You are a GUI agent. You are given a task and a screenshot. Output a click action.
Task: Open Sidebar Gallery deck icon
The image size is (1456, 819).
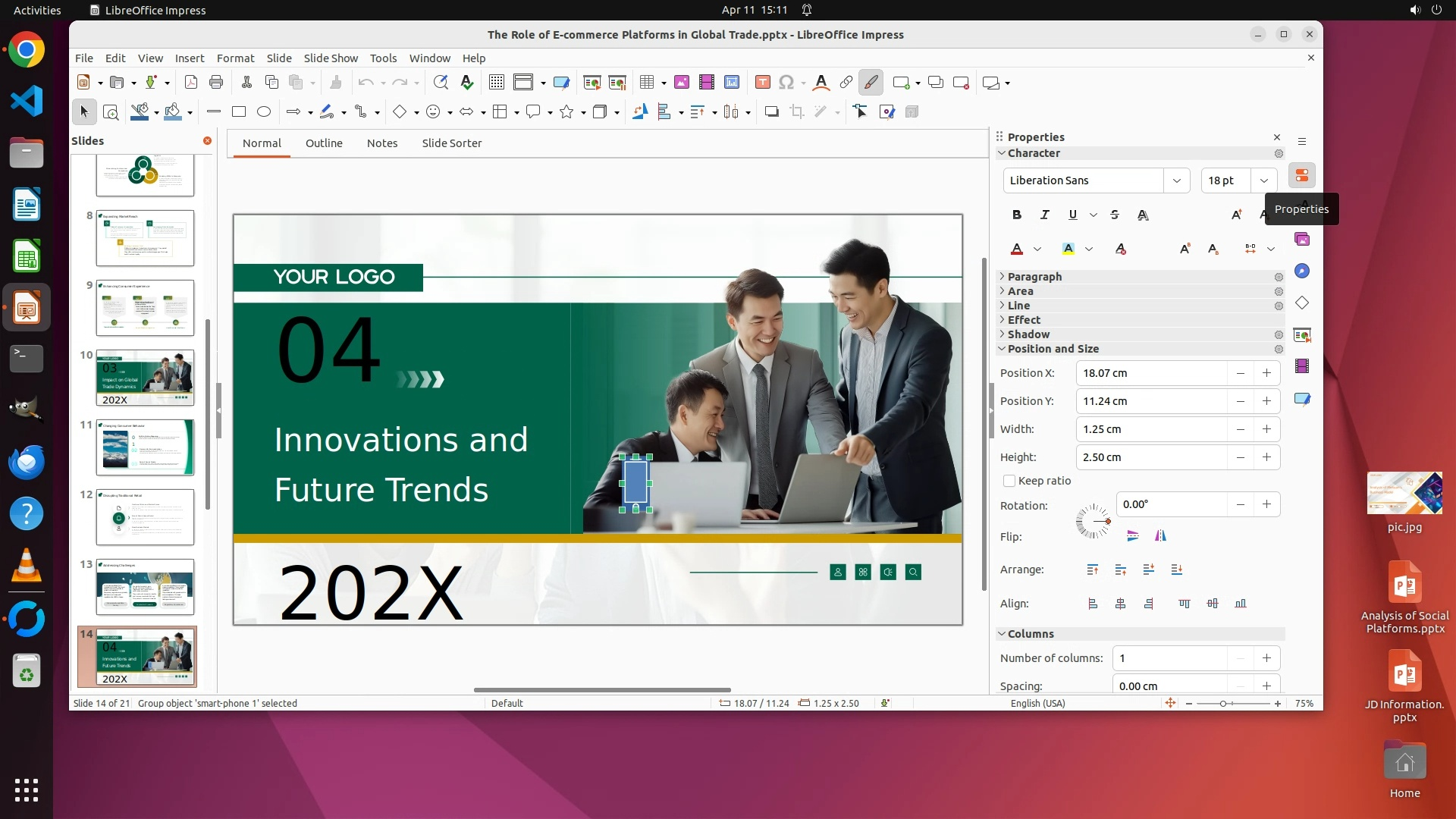(1302, 240)
